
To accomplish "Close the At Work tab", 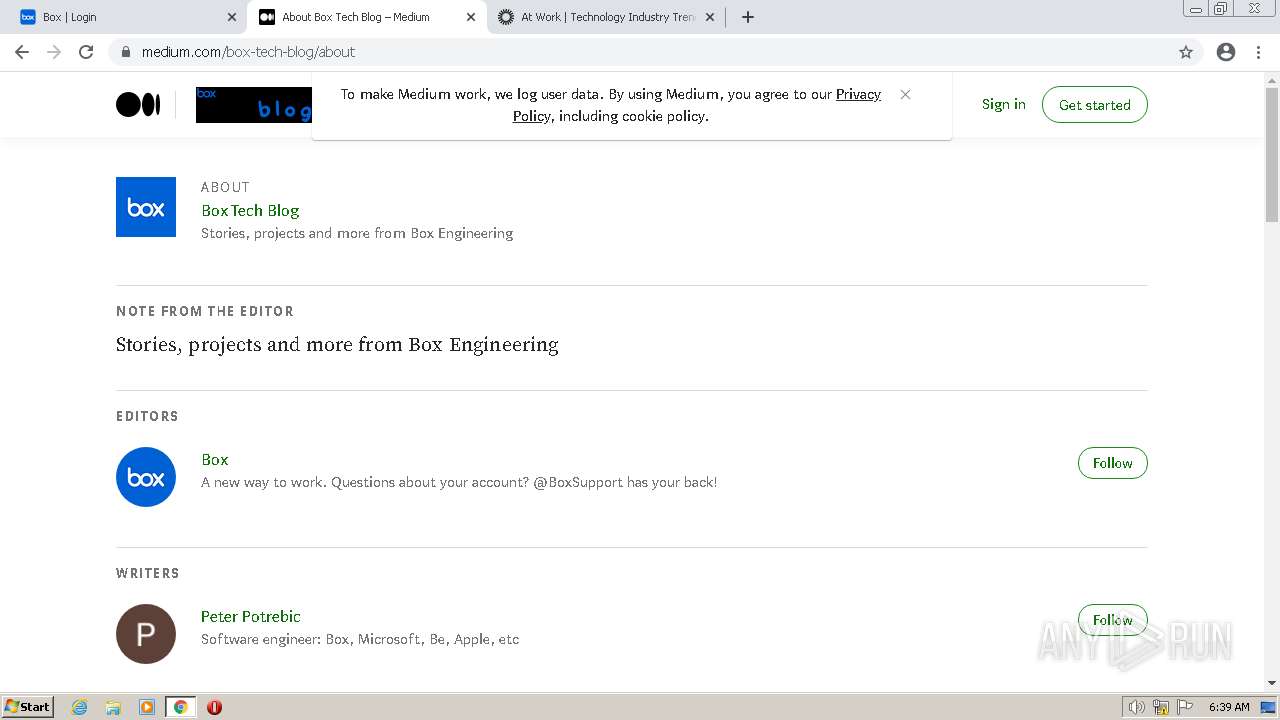I will (710, 17).
